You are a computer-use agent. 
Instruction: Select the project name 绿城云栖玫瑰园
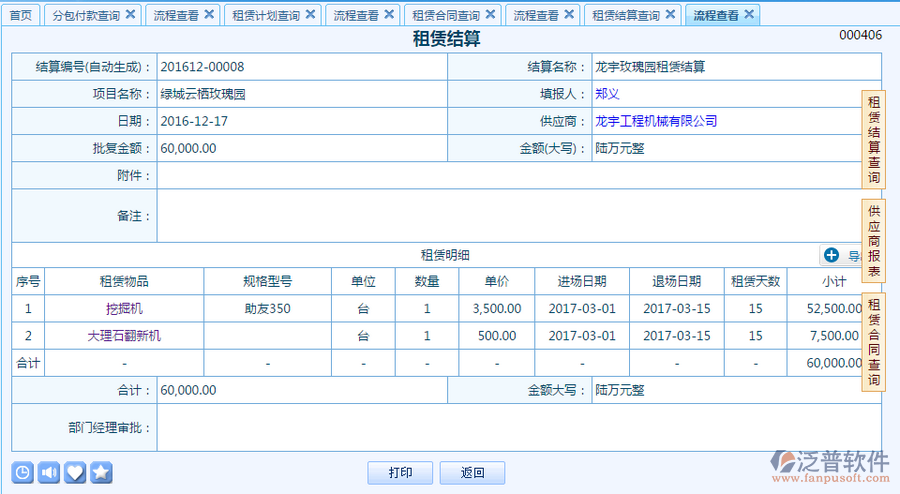point(203,94)
